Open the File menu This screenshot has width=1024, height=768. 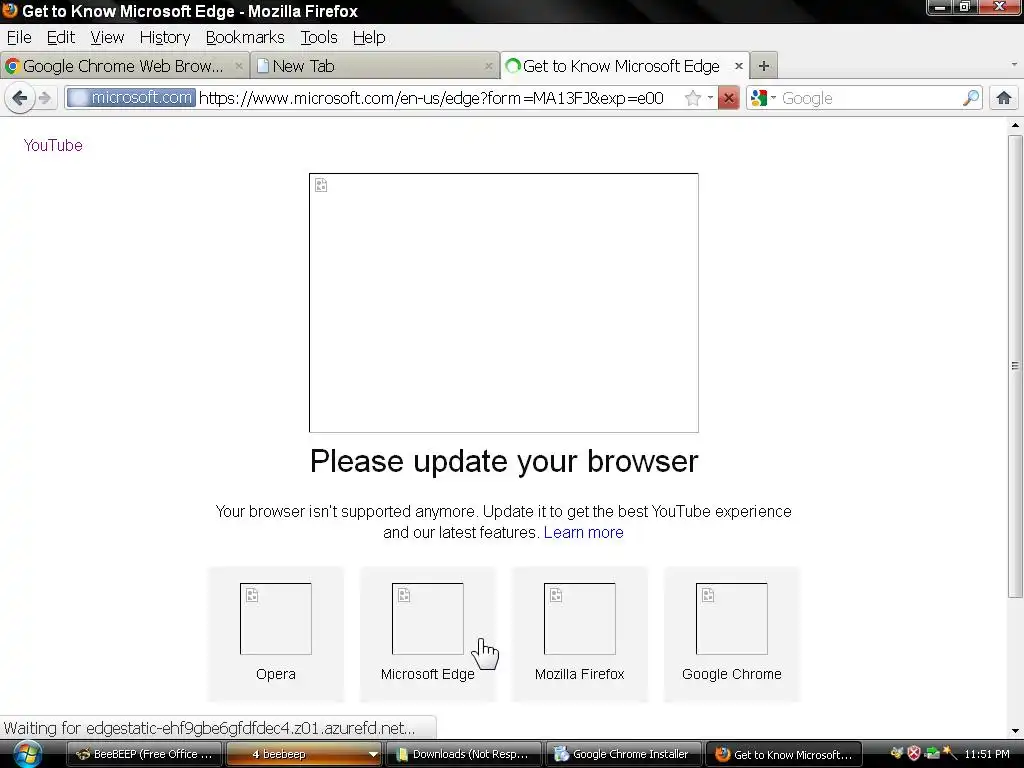tap(19, 37)
